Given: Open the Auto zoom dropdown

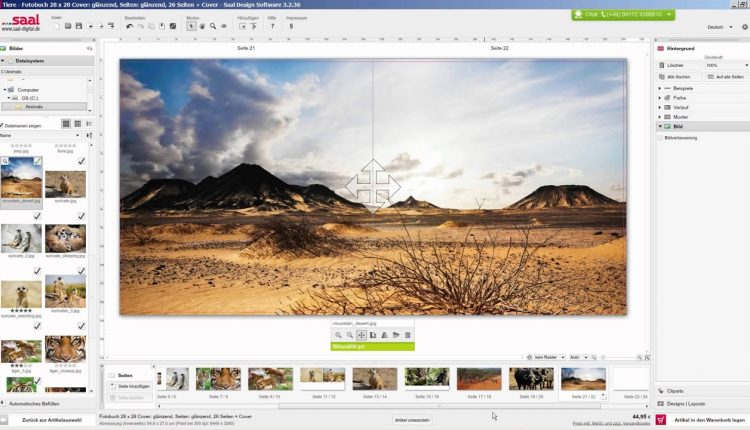Looking at the screenshot, I should (x=578, y=357).
